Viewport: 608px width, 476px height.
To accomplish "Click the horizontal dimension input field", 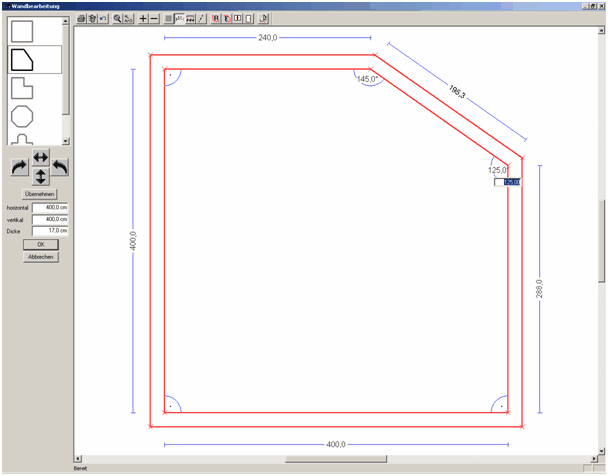I will click(50, 207).
